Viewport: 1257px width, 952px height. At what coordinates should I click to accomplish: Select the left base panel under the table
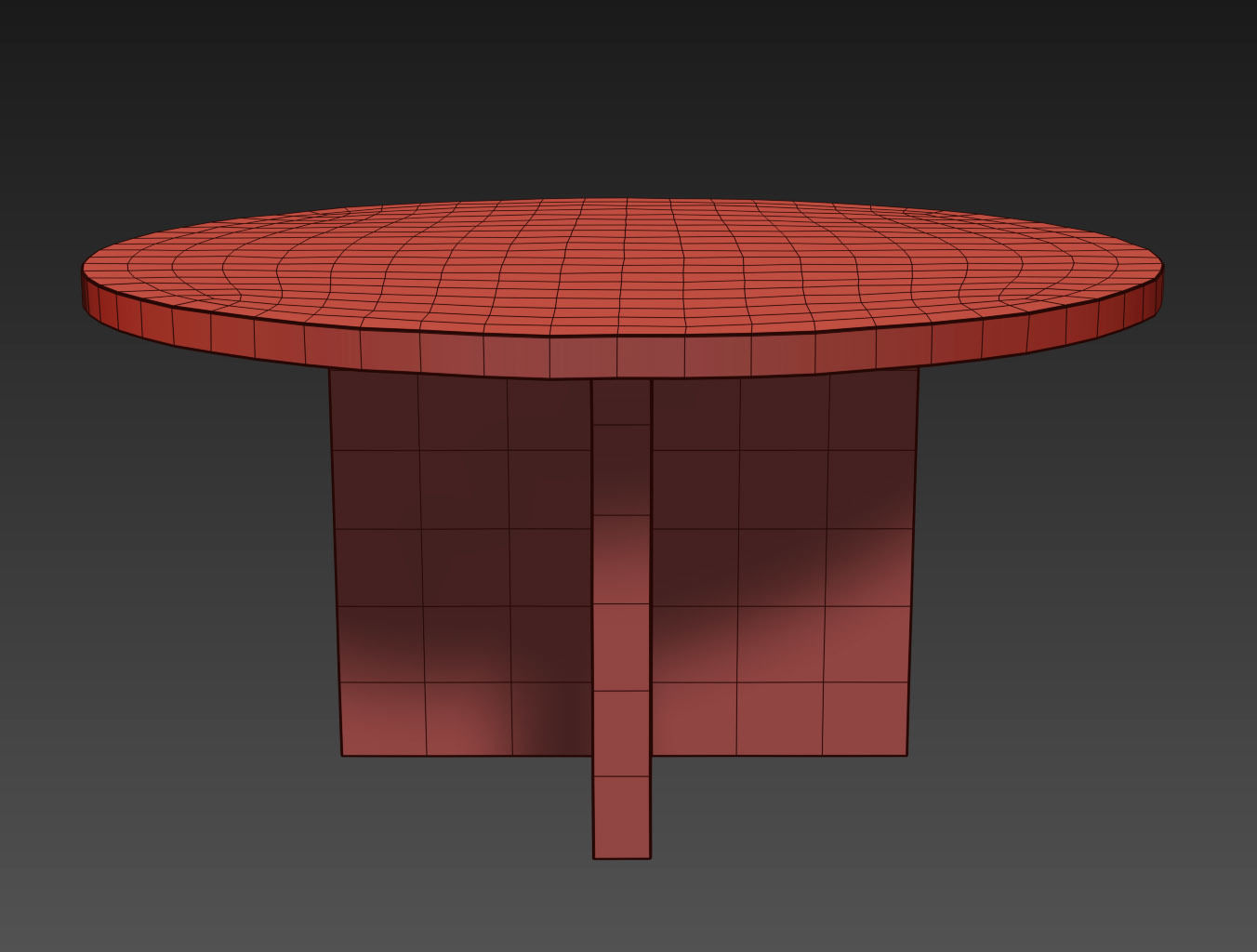pyautogui.click(x=463, y=563)
